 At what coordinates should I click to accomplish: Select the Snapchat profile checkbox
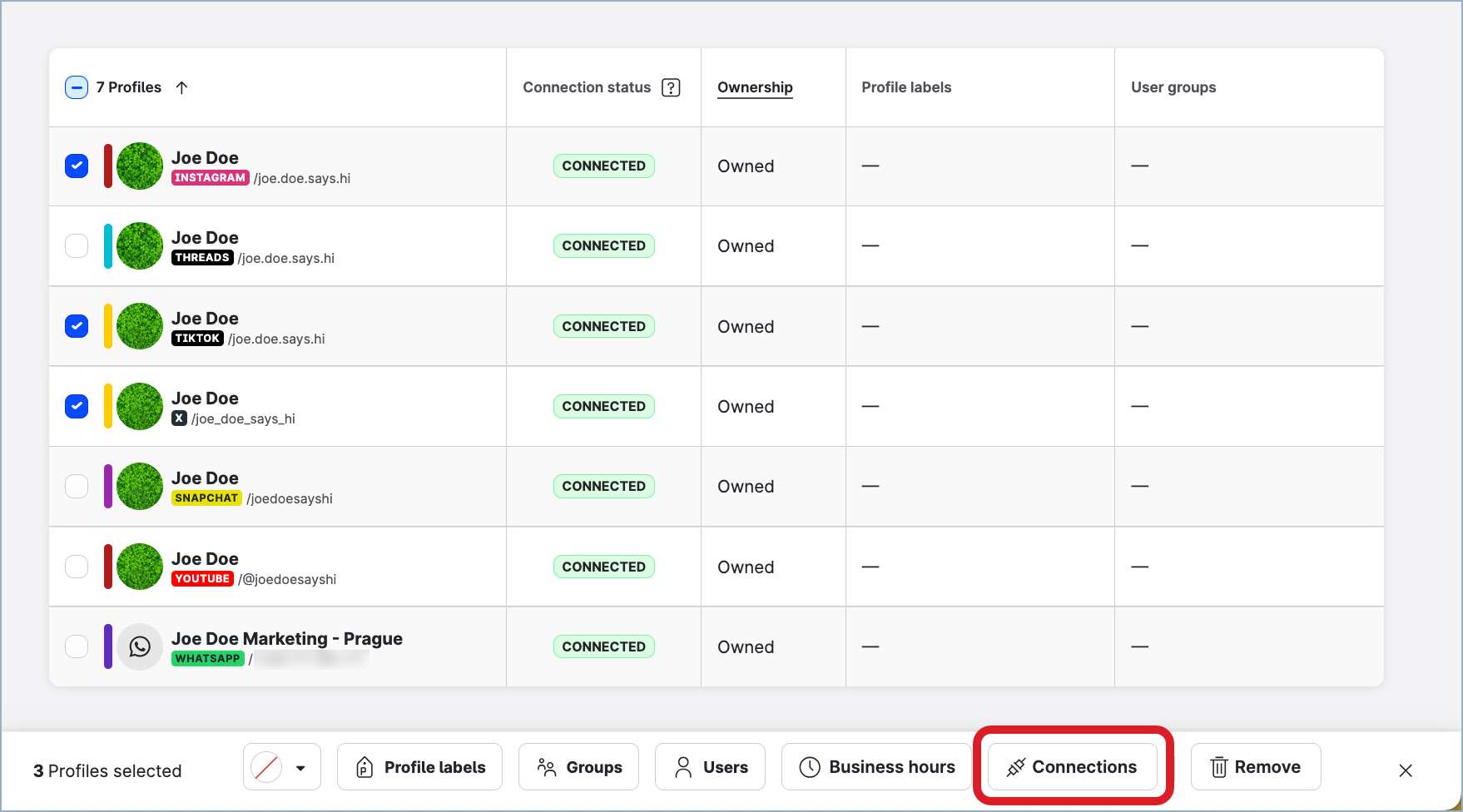click(x=76, y=486)
